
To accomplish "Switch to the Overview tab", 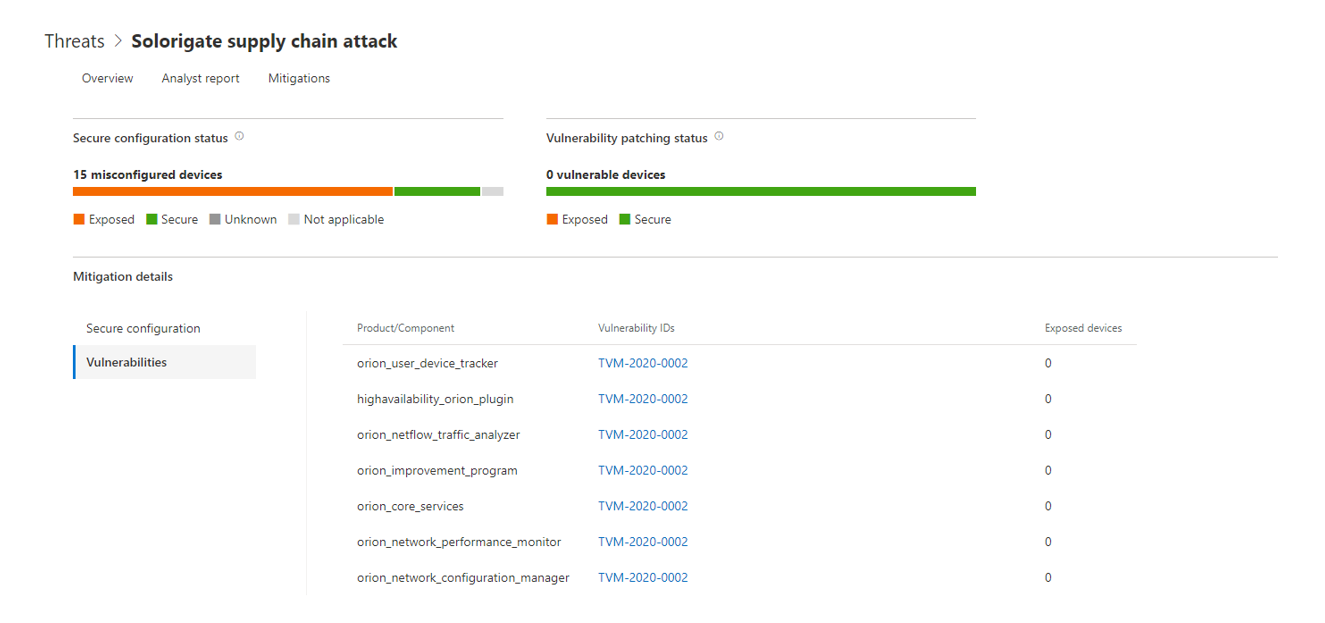I will [x=107, y=78].
